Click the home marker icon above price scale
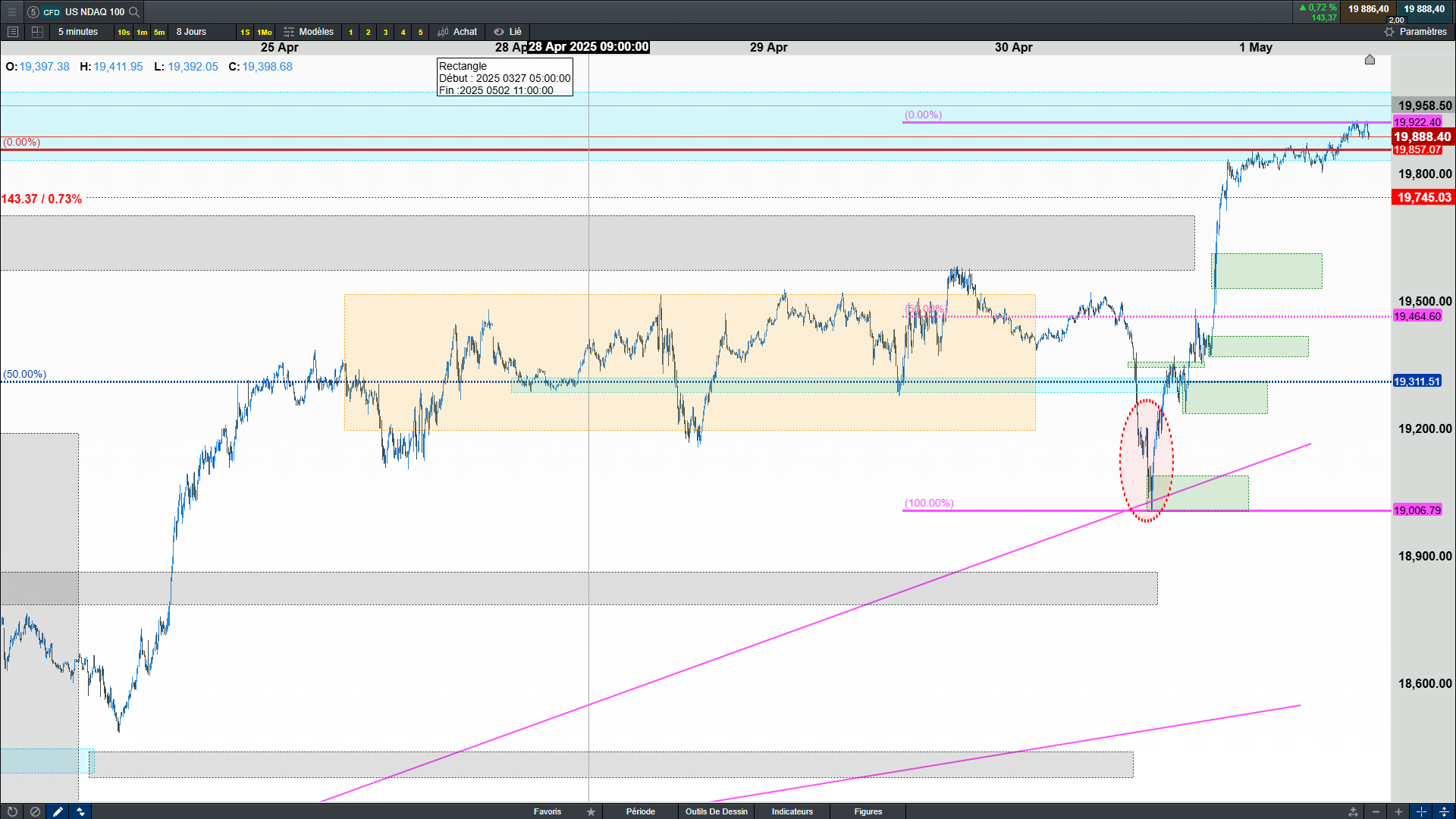Screen dimensions: 1456x819 click(x=1370, y=60)
